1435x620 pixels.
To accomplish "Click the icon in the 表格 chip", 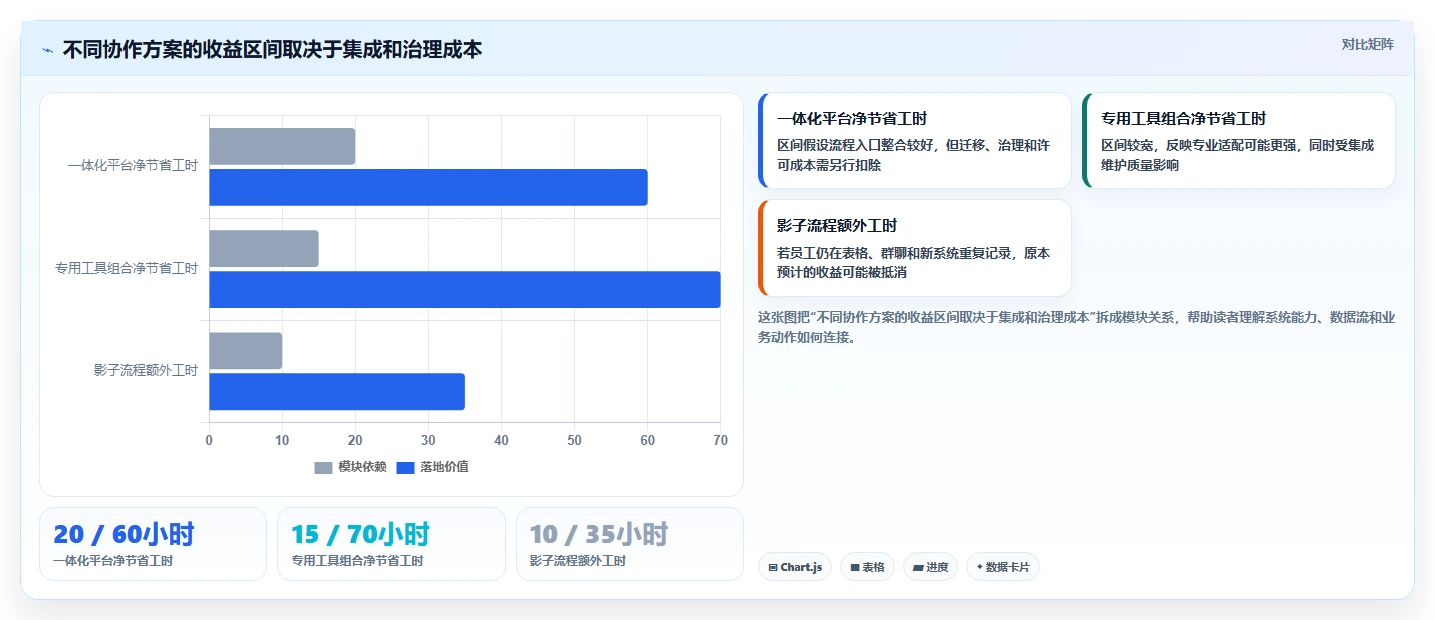I will pyautogui.click(x=855, y=568).
